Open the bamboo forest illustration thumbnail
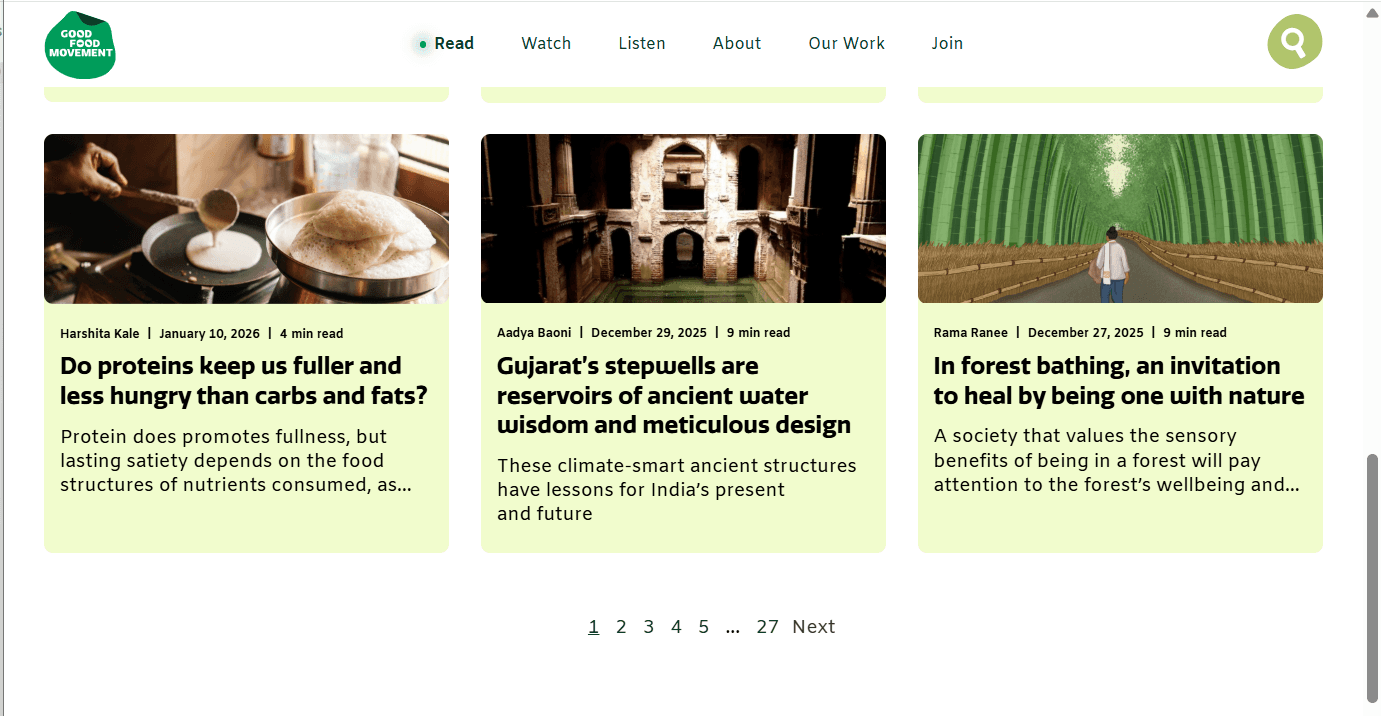The width and height of the screenshot is (1381, 716). [x=1120, y=218]
